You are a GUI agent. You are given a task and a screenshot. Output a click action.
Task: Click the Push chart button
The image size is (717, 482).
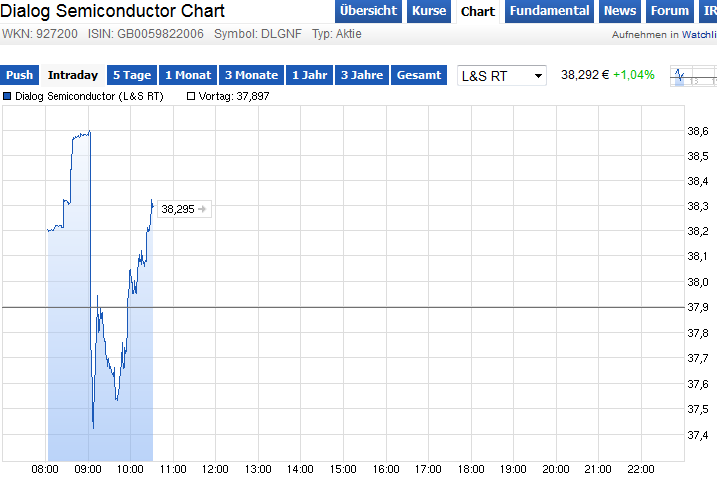point(19,75)
